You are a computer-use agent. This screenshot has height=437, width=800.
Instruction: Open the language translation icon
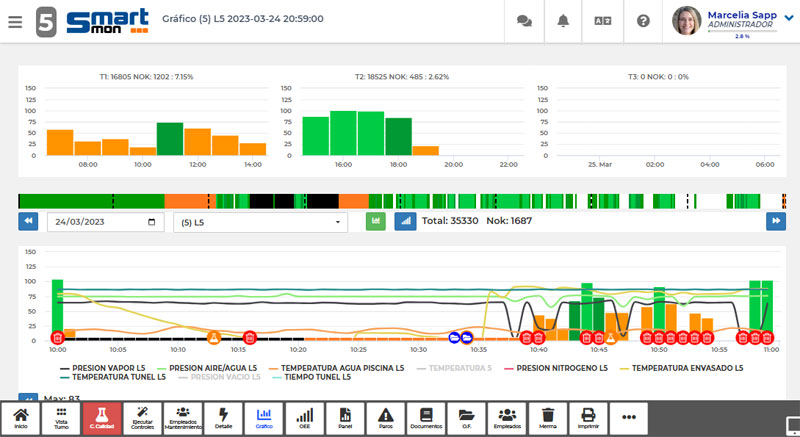point(603,21)
